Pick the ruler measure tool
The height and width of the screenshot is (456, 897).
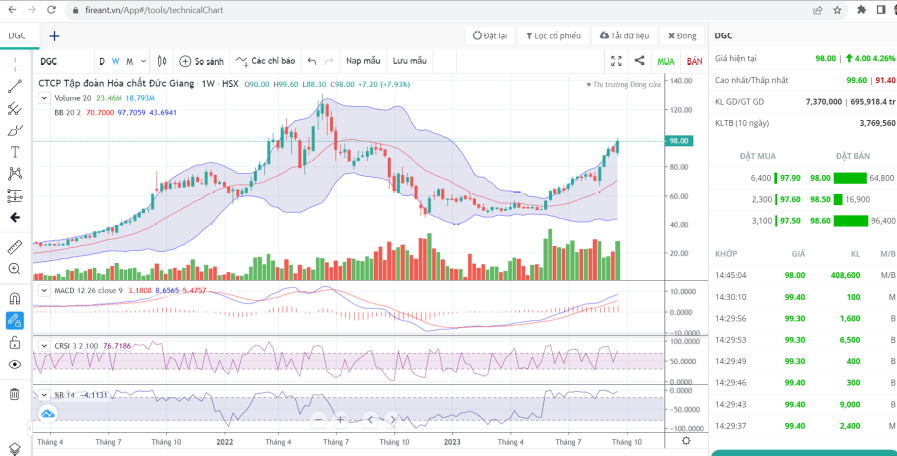[15, 246]
